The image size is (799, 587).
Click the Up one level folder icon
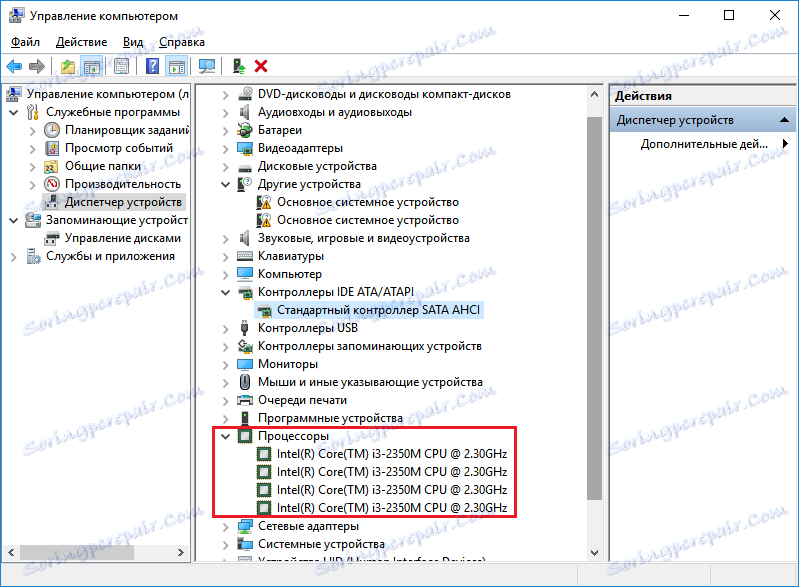pos(68,66)
